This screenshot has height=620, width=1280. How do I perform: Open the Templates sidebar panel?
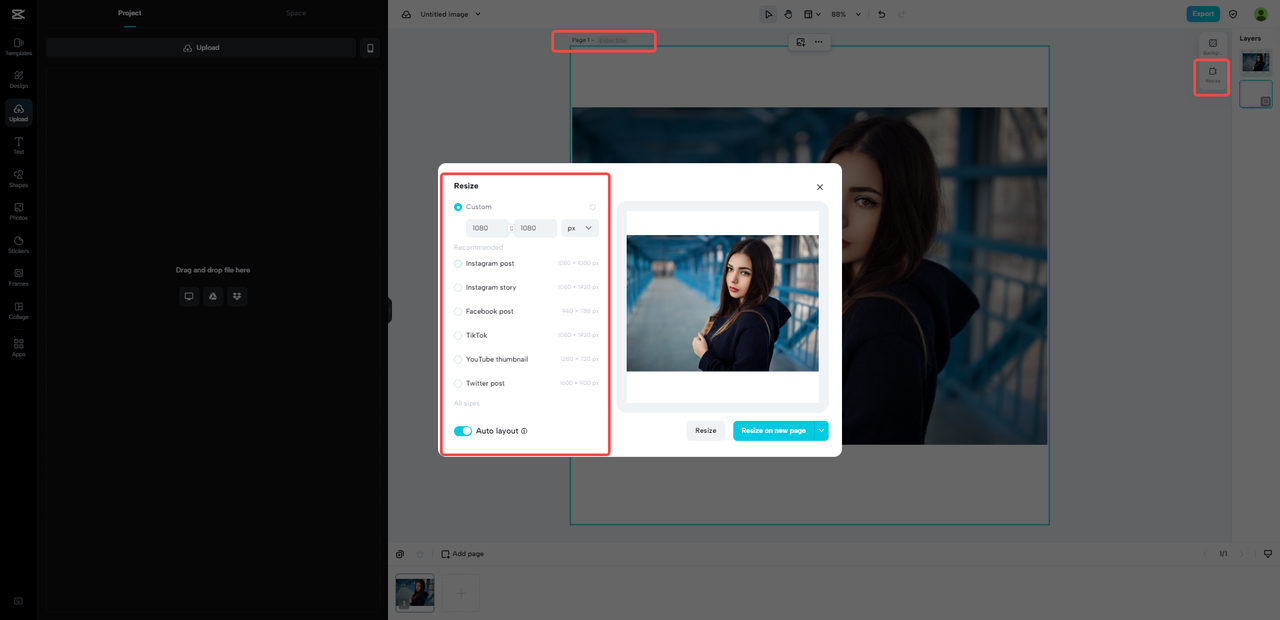[18, 46]
